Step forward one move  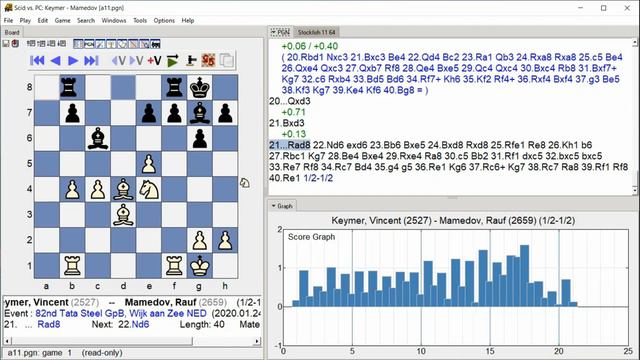click(73, 60)
